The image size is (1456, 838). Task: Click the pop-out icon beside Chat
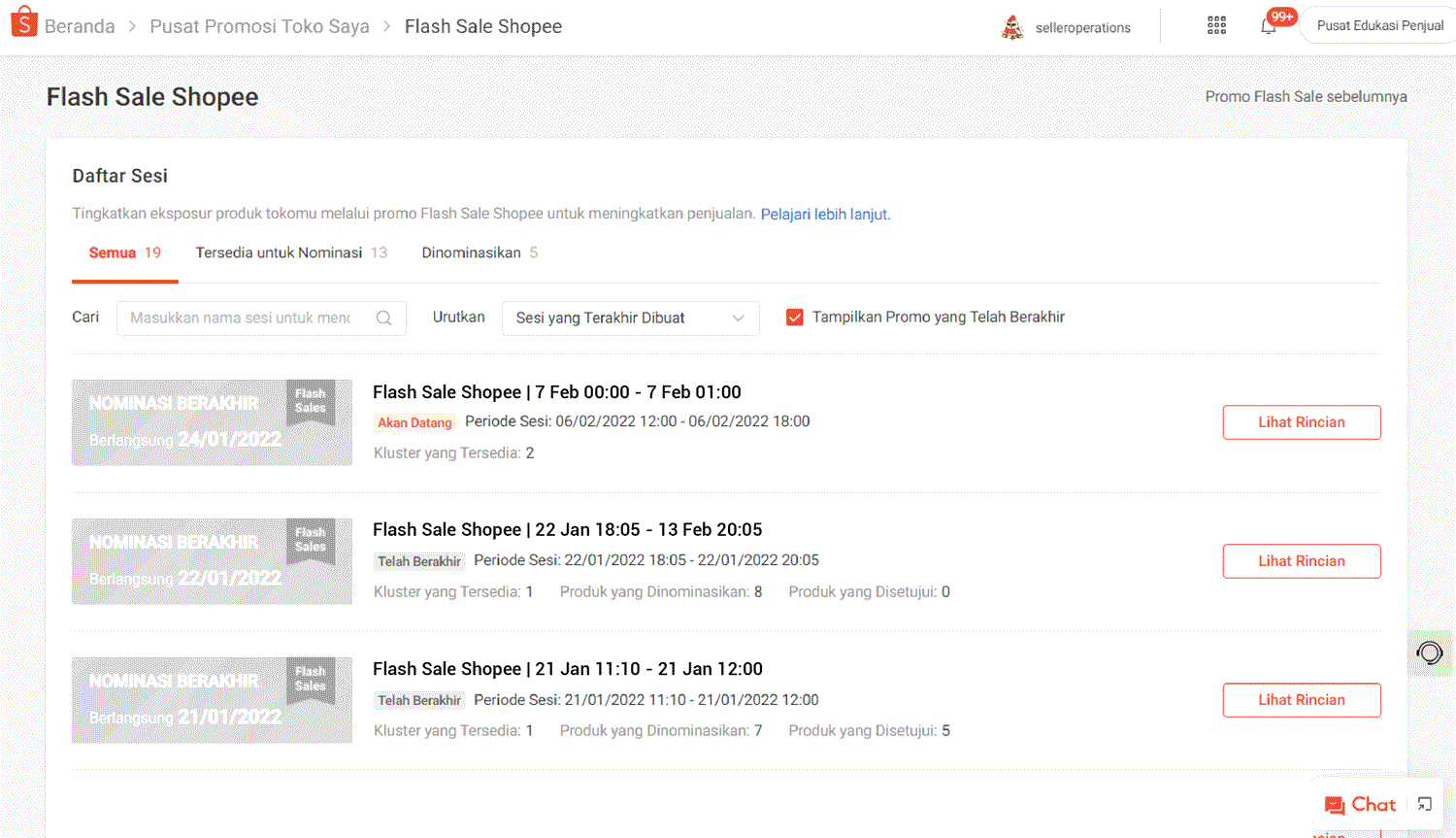[x=1425, y=804]
